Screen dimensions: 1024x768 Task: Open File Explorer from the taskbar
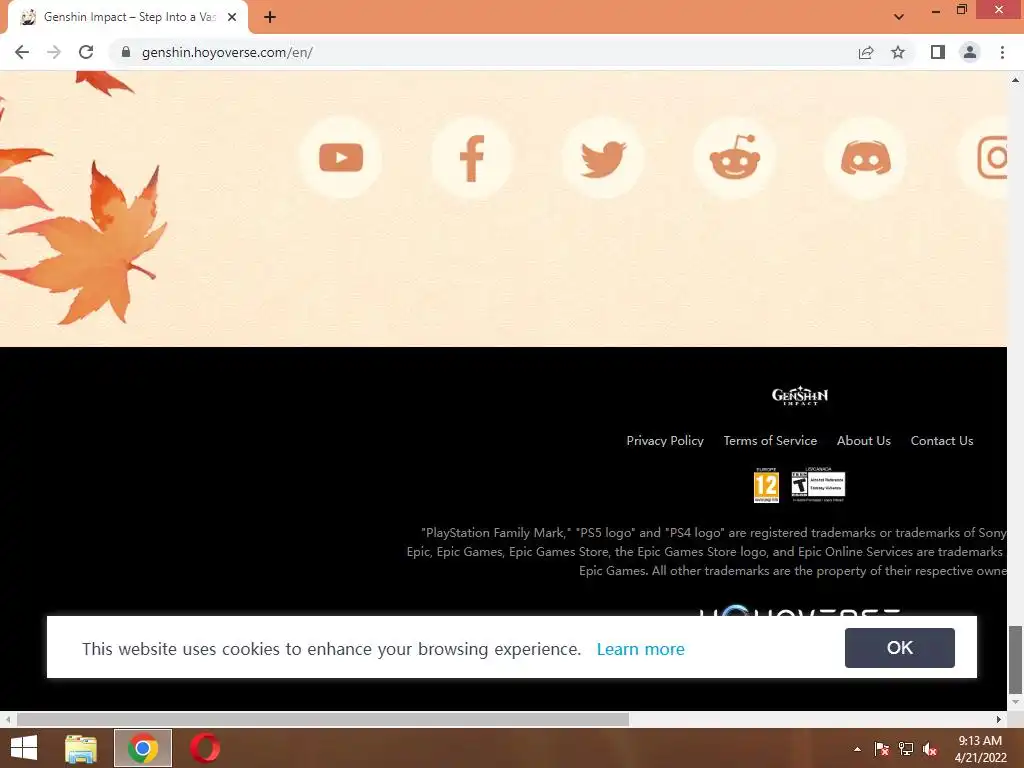coord(81,748)
